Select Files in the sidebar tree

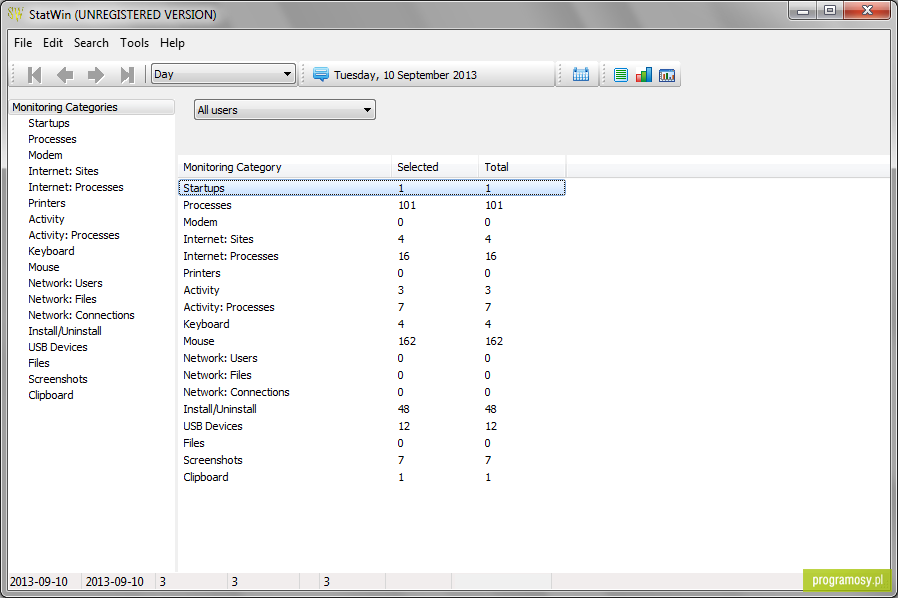tap(39, 364)
